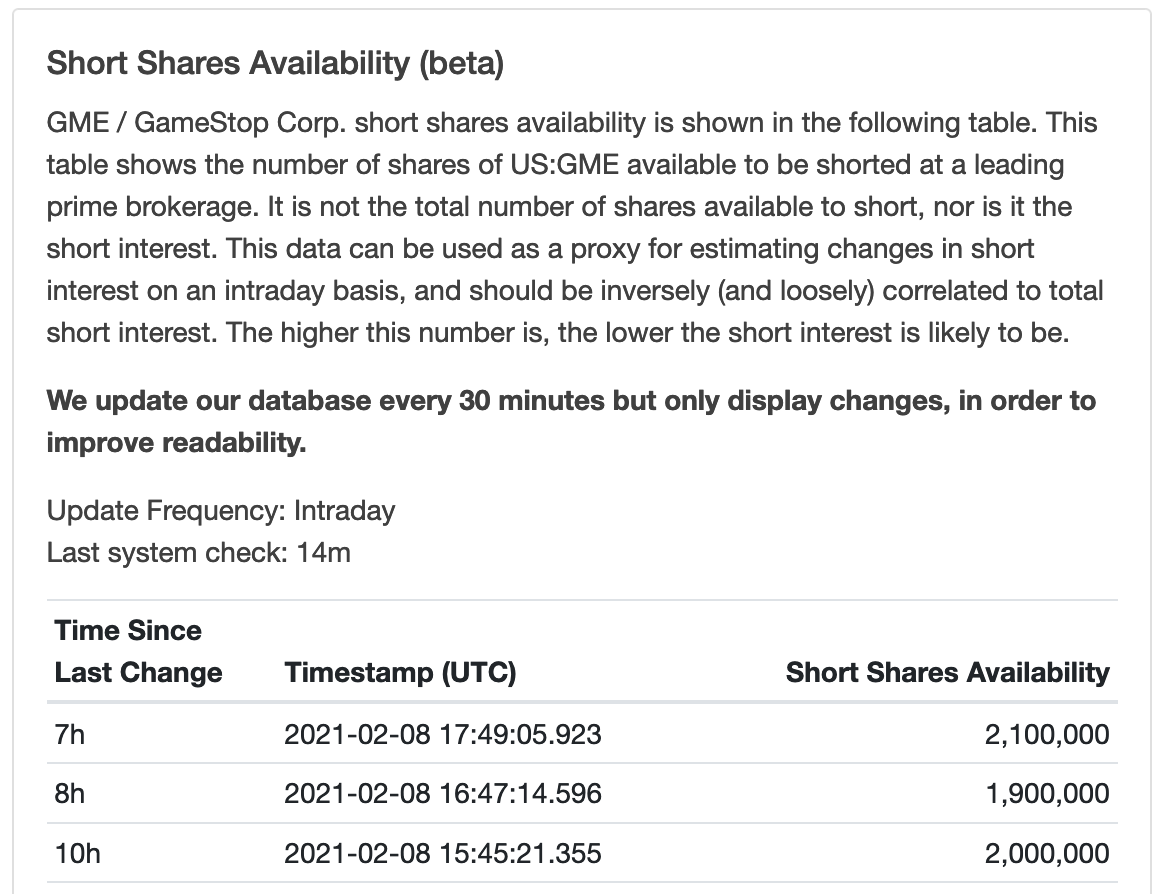Viewport: 1152px width, 894px height.
Task: Click the Last system check: 14m line
Action: pos(198,552)
